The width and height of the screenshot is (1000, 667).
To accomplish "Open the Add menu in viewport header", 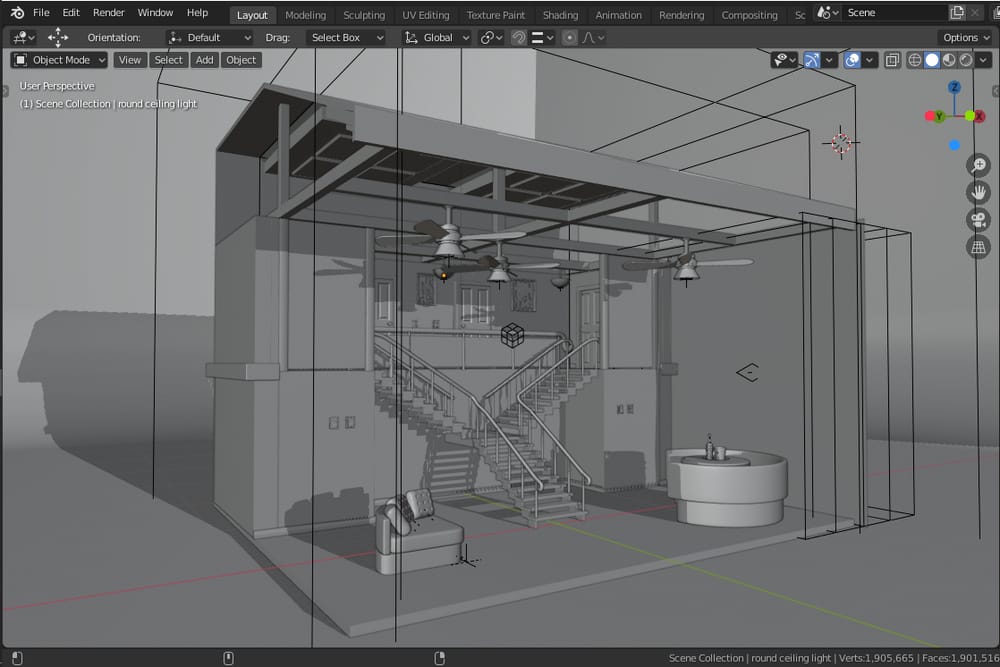I will 204,60.
